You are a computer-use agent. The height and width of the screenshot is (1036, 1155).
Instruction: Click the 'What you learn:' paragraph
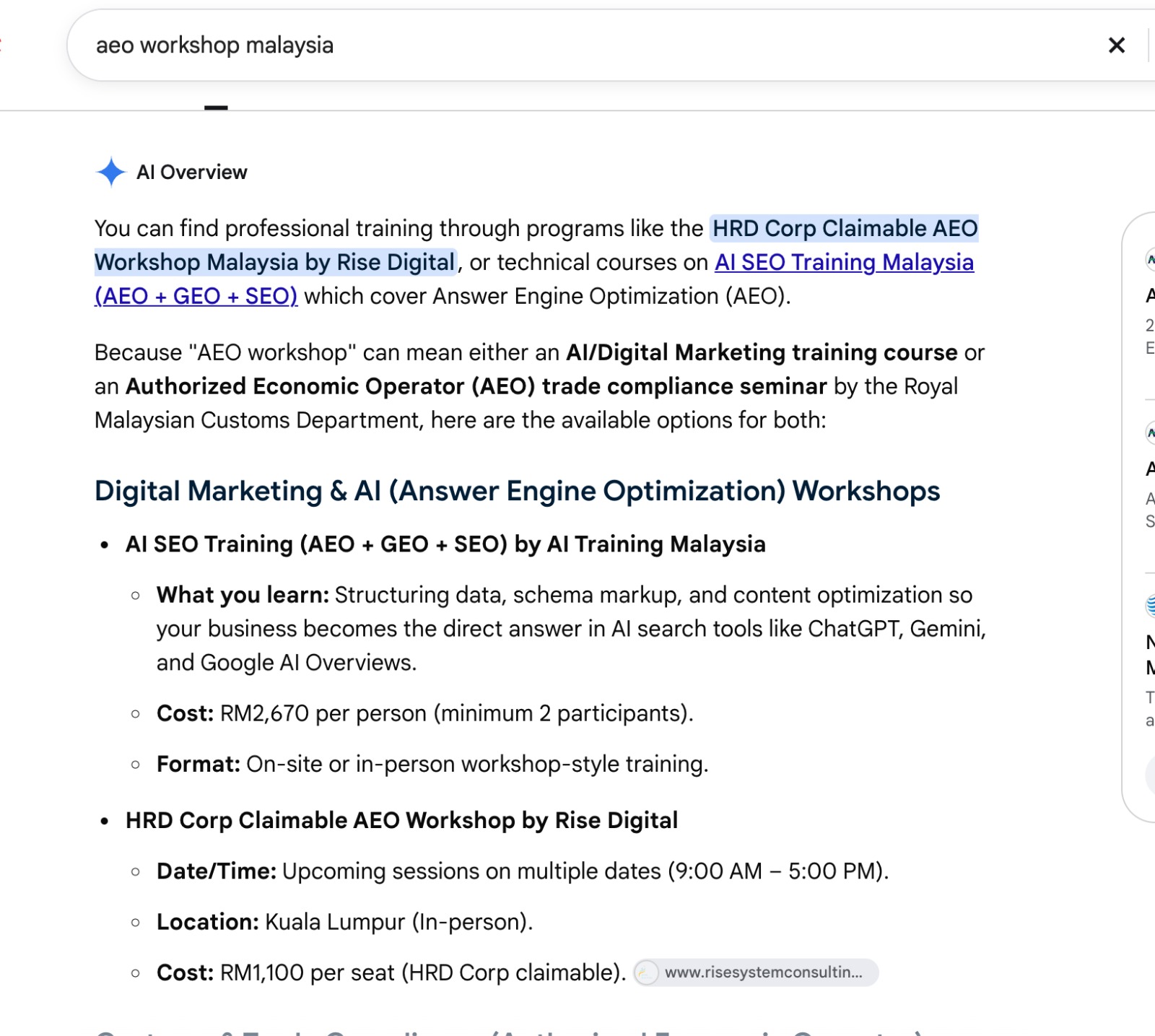[x=571, y=629]
